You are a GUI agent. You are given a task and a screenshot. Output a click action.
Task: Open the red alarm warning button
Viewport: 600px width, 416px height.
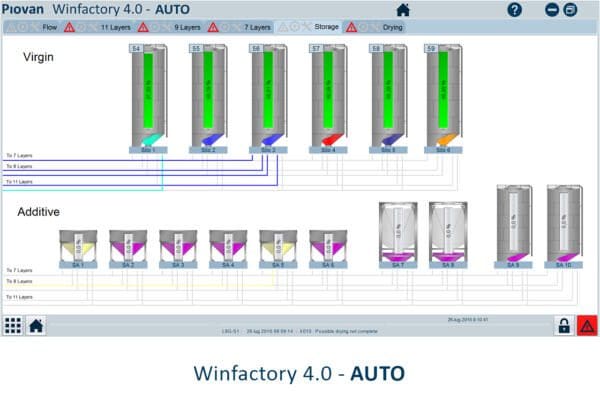tap(587, 326)
